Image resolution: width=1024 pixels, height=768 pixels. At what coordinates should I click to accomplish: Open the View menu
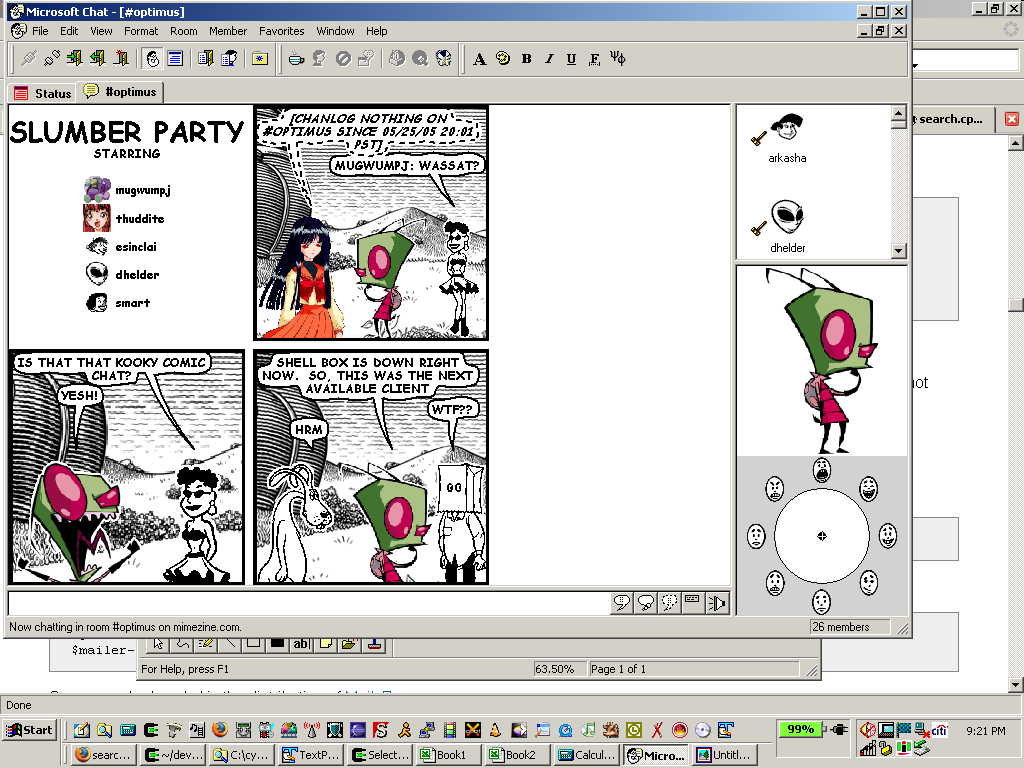point(101,31)
